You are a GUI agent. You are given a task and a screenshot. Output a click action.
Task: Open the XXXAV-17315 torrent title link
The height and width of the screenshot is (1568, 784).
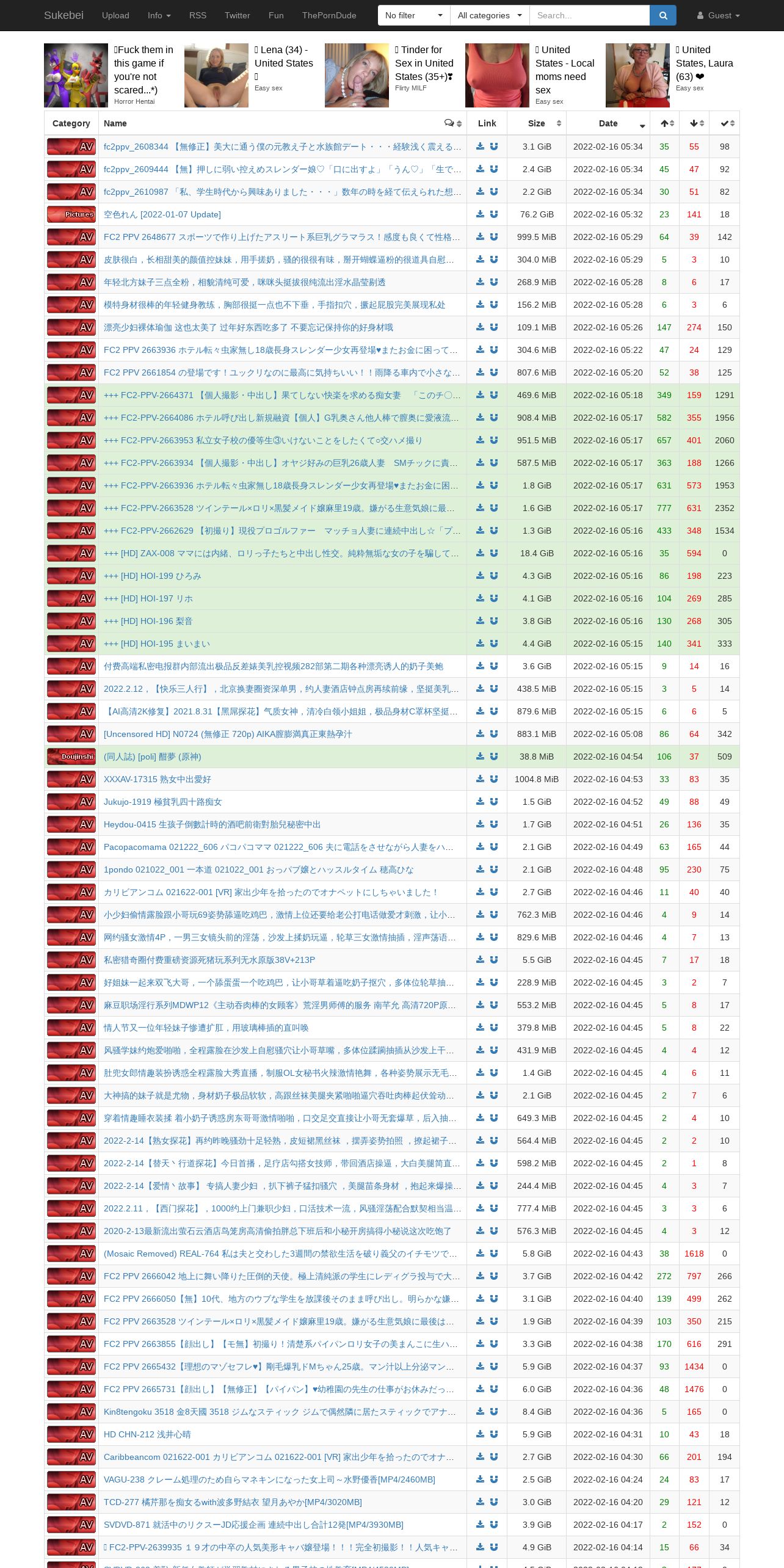coord(158,779)
